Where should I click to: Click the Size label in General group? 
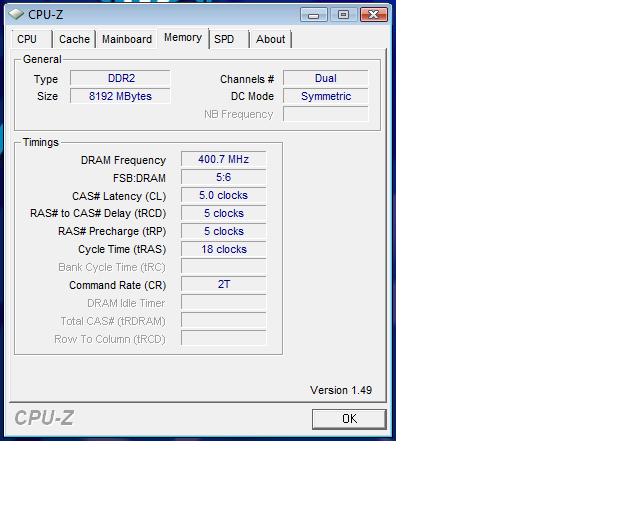pos(47,96)
